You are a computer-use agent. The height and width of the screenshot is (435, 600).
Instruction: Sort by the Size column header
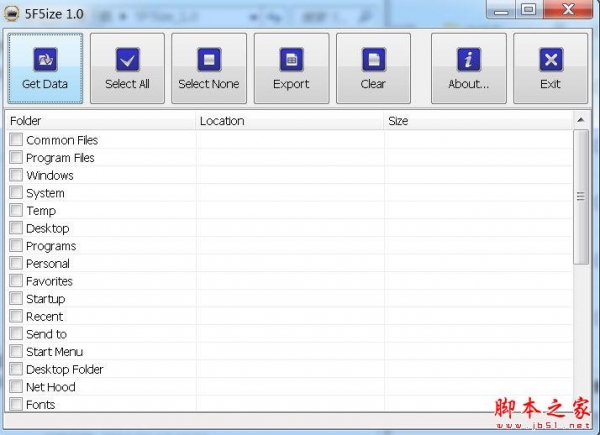coord(478,121)
